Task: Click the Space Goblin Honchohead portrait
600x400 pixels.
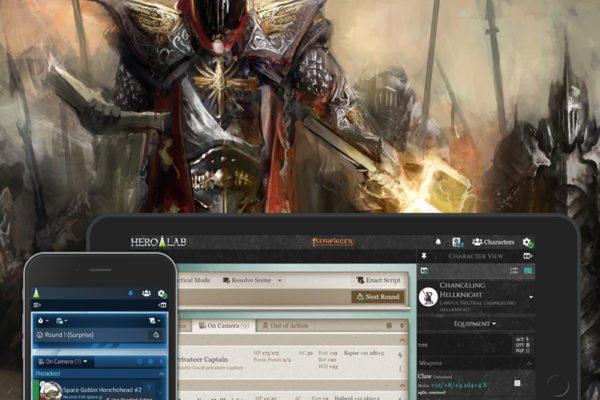Action: pyautogui.click(x=50, y=391)
